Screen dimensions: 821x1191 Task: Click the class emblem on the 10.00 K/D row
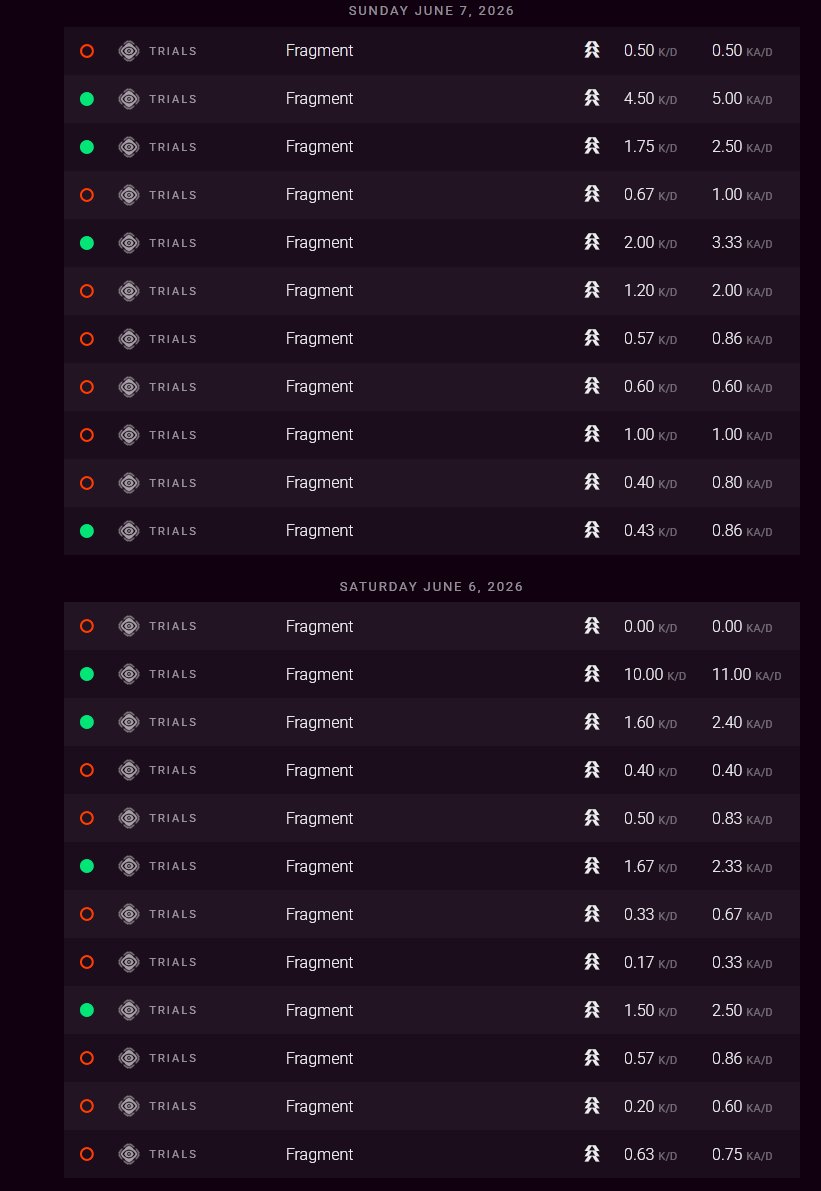(x=592, y=674)
